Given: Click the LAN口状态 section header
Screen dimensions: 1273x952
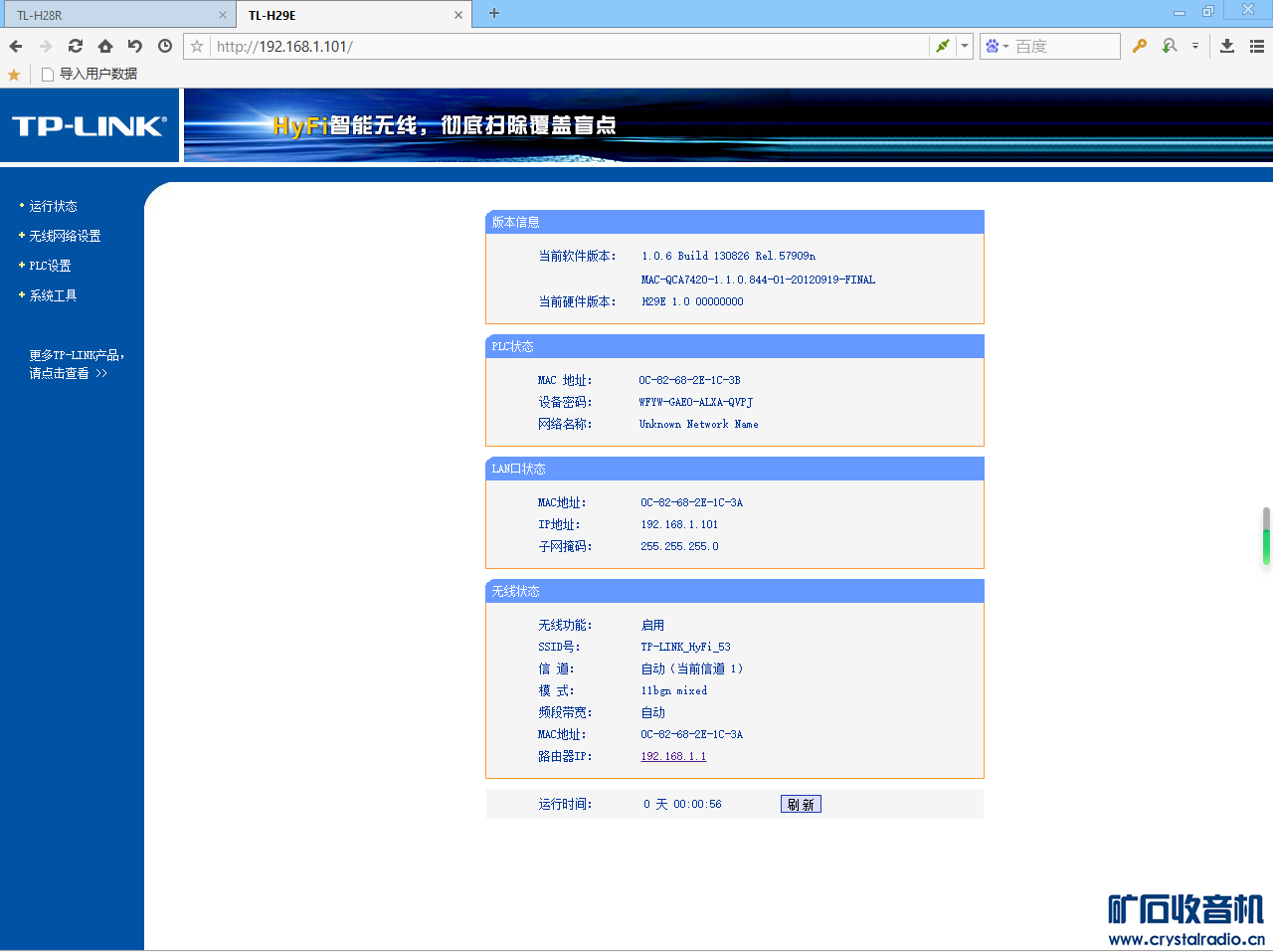Looking at the screenshot, I should pos(735,469).
